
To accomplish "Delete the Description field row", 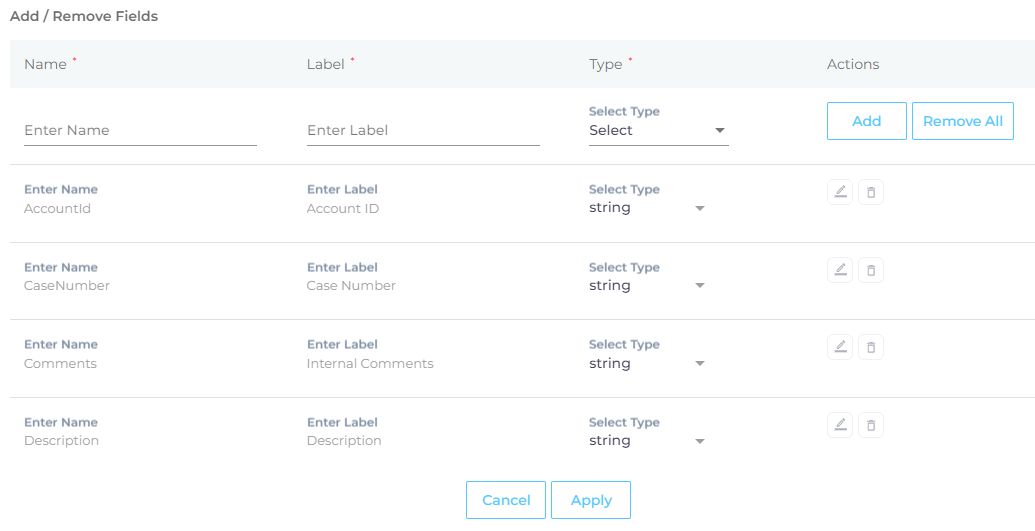I will [x=871, y=425].
